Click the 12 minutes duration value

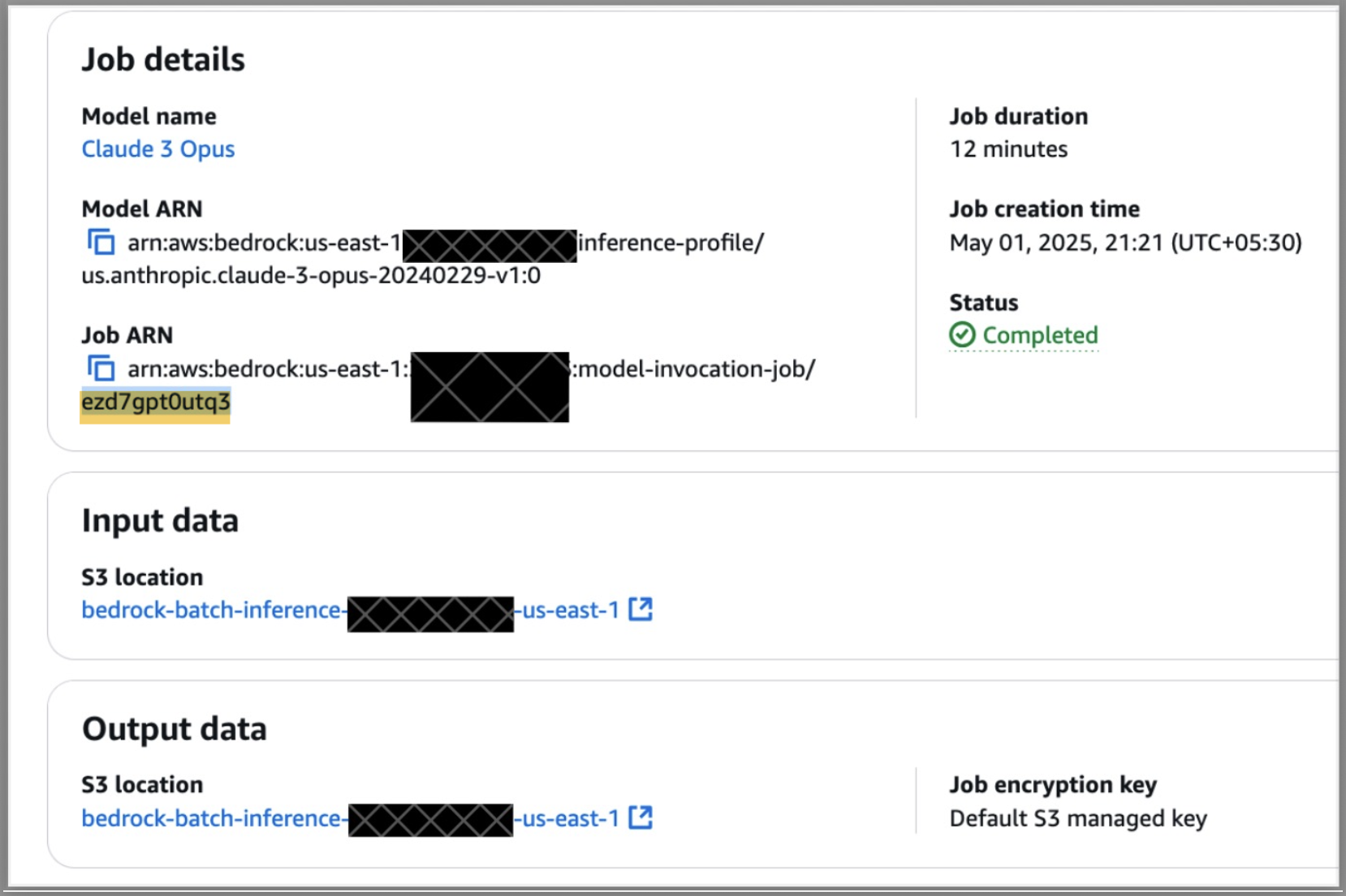(1008, 149)
